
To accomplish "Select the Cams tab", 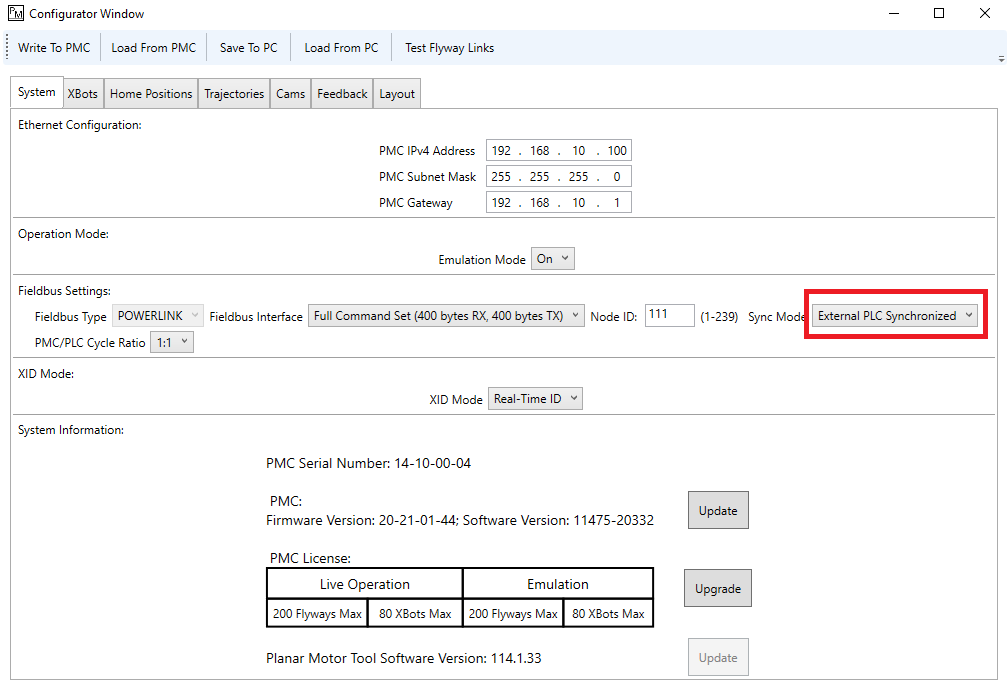I will (x=291, y=94).
